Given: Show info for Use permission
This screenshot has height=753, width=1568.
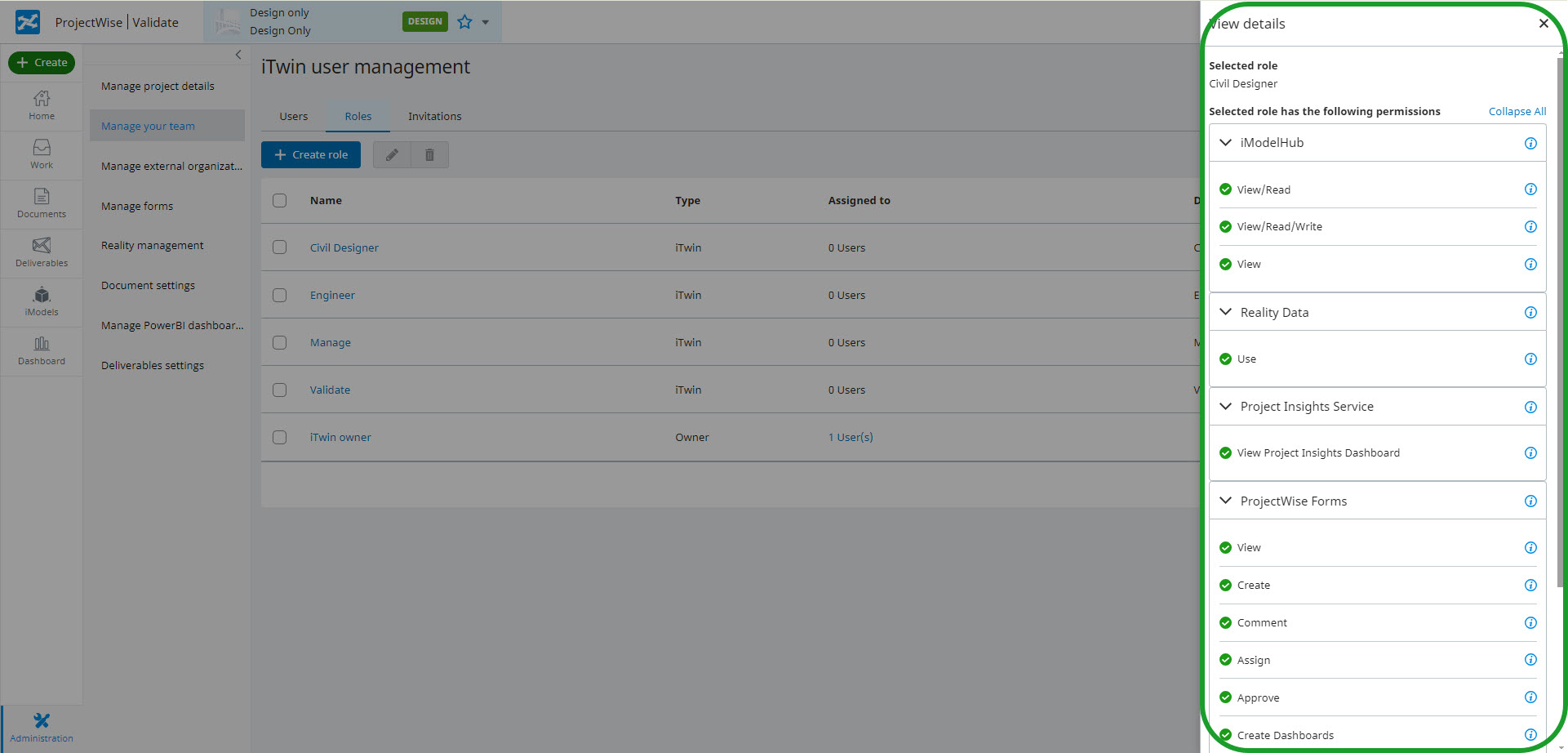Looking at the screenshot, I should click(1530, 359).
